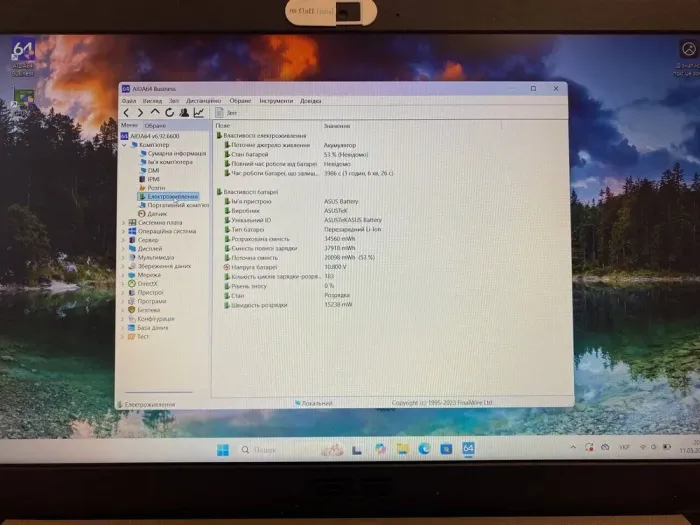Expand the Операційна система tree node
Viewport: 700px width, 525px height.
pos(124,231)
